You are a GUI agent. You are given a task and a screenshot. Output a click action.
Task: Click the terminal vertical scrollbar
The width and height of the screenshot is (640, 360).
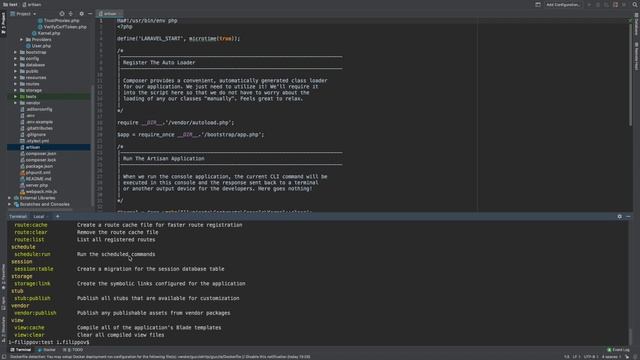click(631, 337)
